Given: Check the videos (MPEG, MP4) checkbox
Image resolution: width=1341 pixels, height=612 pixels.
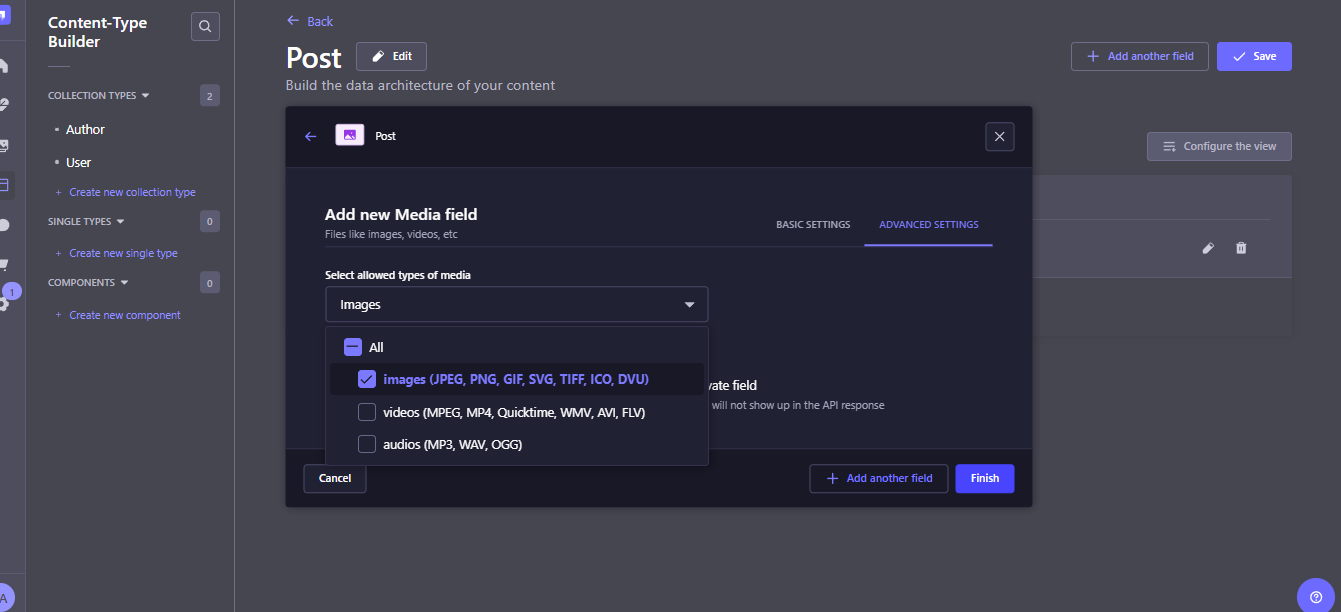Looking at the screenshot, I should pyautogui.click(x=367, y=412).
